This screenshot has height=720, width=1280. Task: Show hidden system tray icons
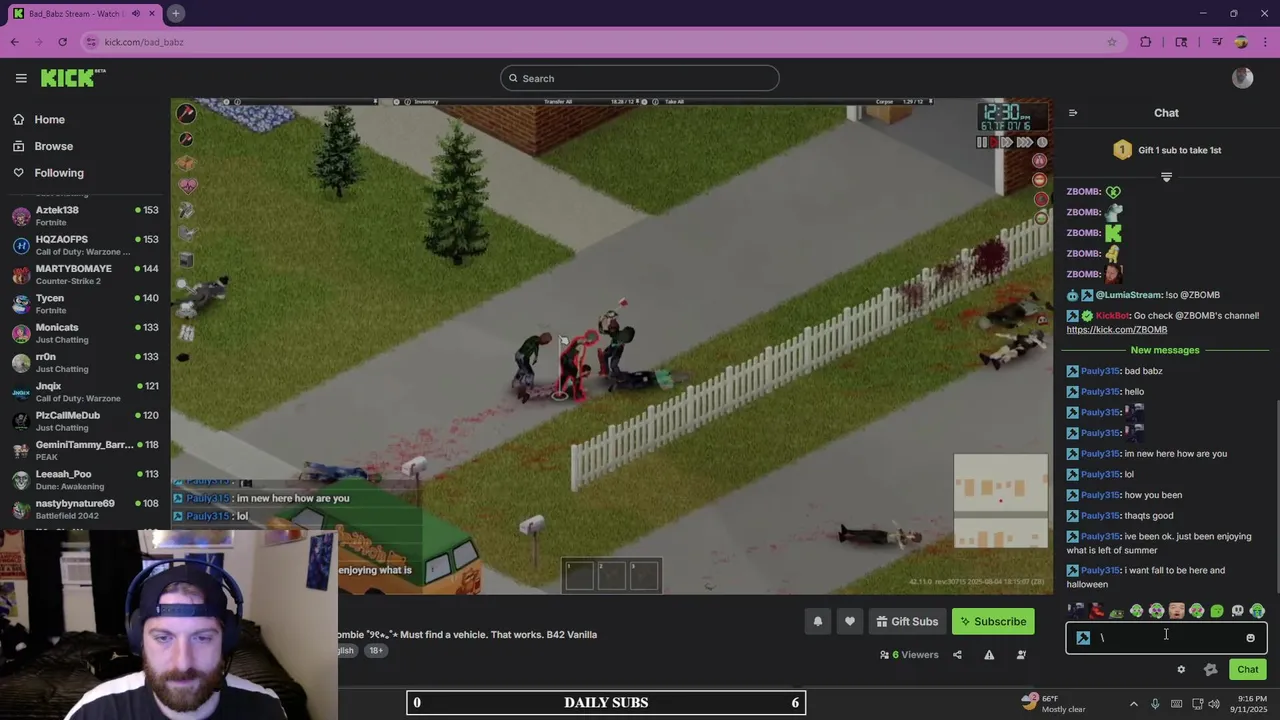tap(1133, 704)
